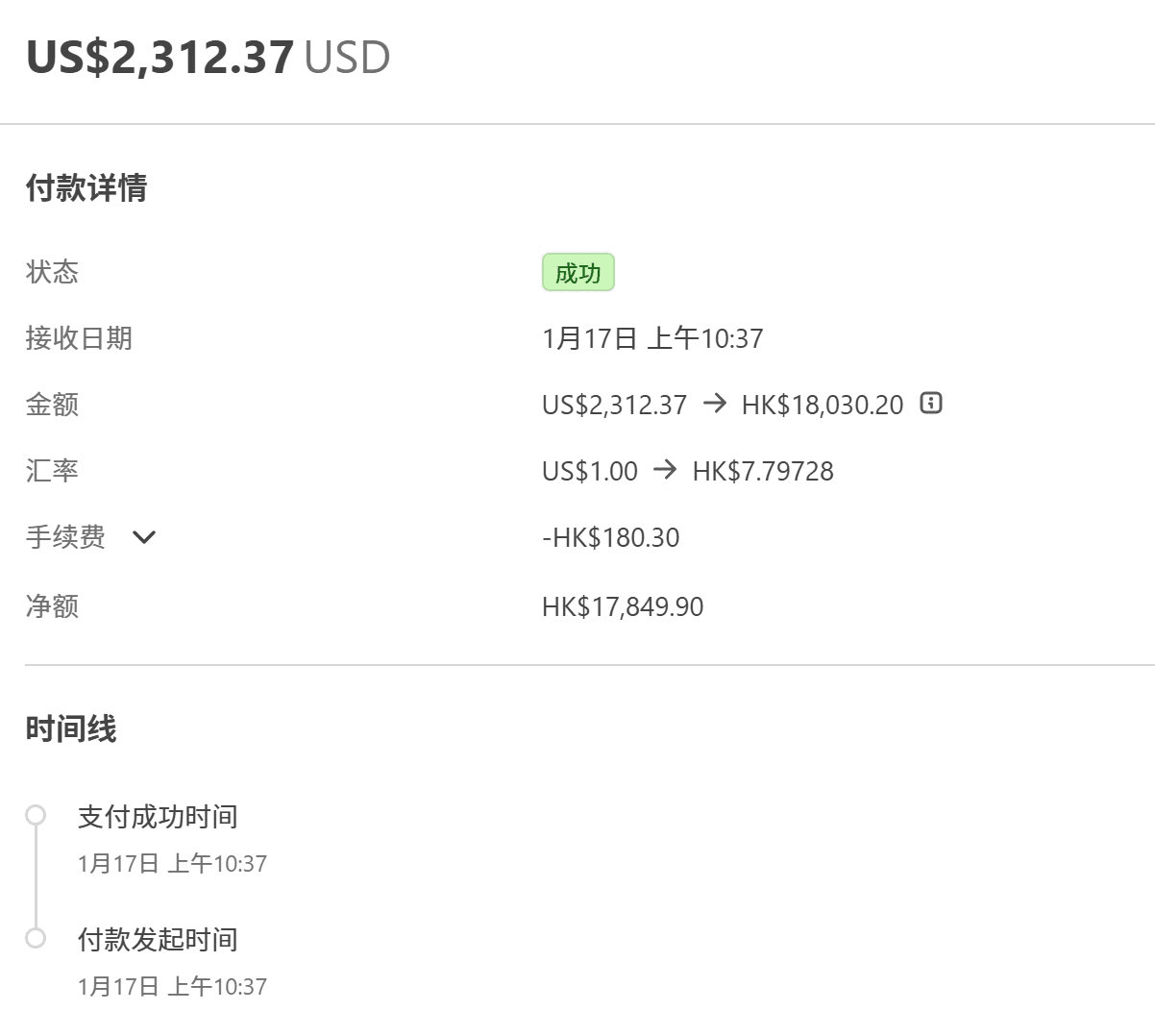Click the 净额 net amount HK$17,849.90
The image size is (1155, 1036).
(623, 605)
